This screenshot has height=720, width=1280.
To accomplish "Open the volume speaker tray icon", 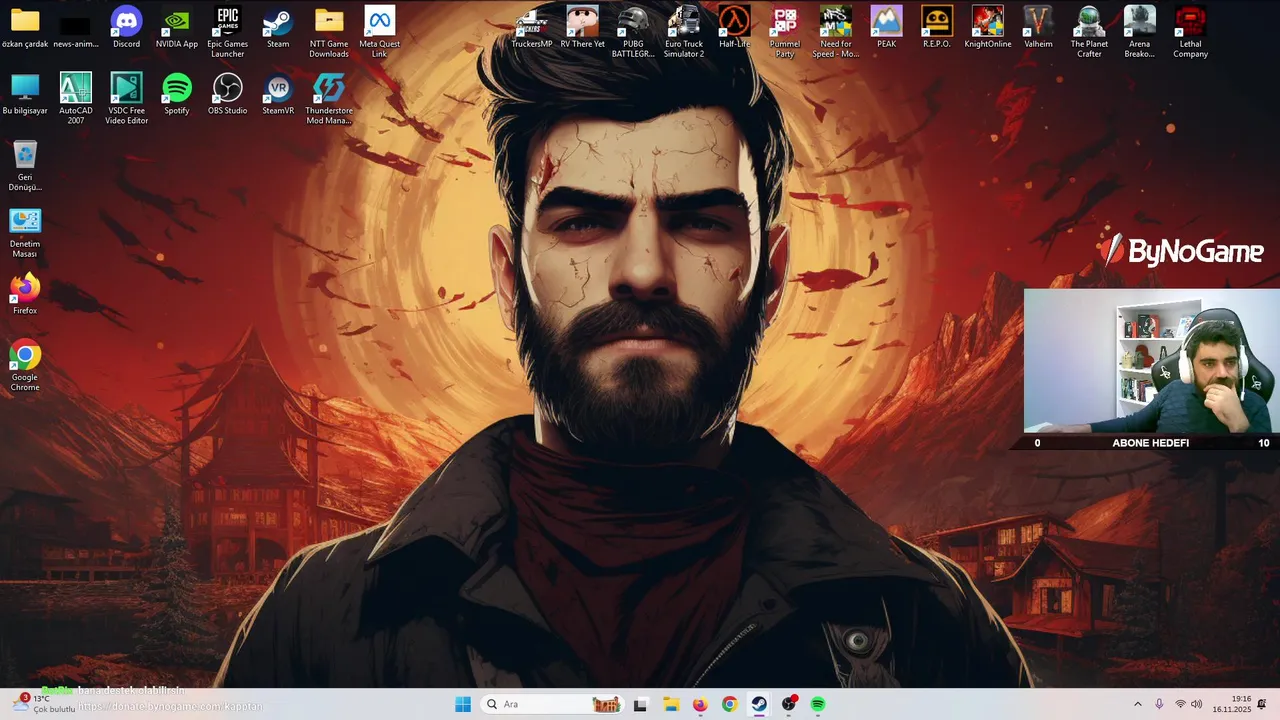I will [x=1196, y=704].
